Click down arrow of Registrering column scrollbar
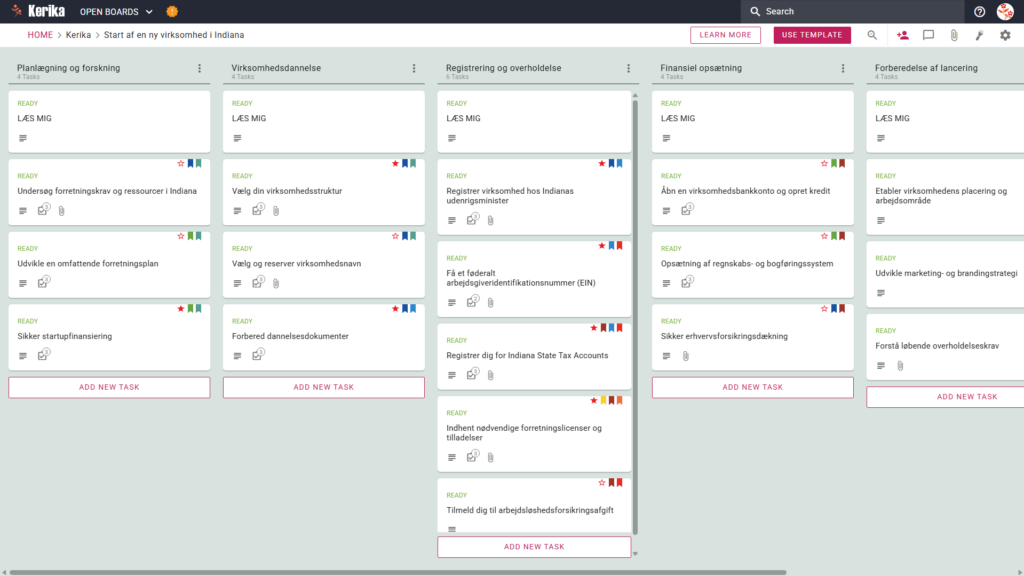This screenshot has width=1024, height=576. [x=635, y=554]
